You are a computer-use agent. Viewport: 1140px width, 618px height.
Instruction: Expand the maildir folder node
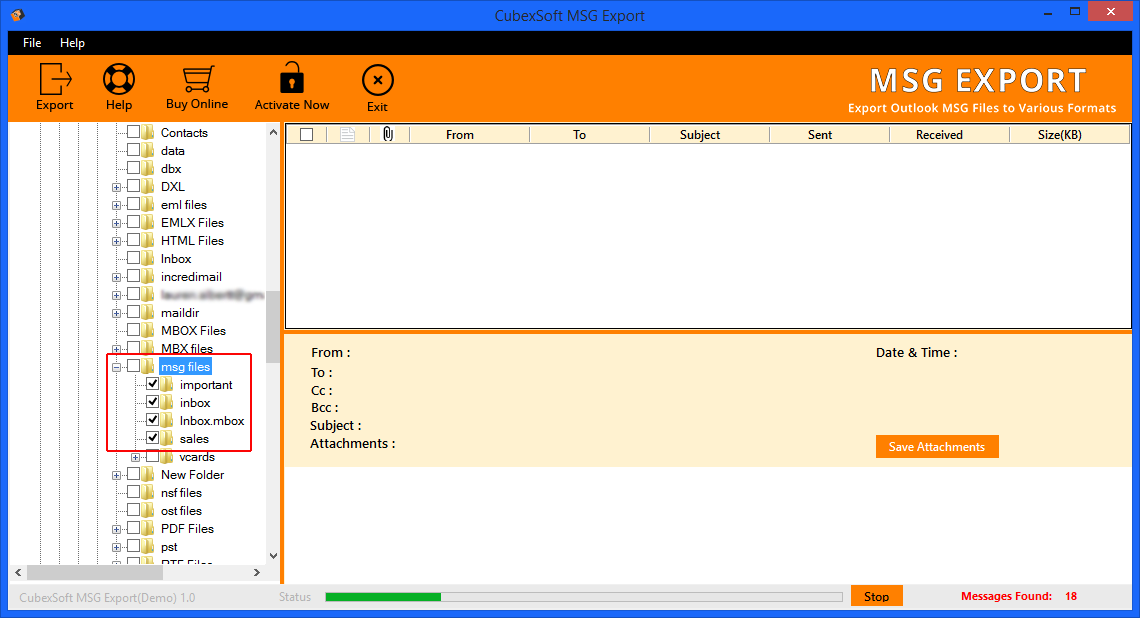(x=116, y=313)
